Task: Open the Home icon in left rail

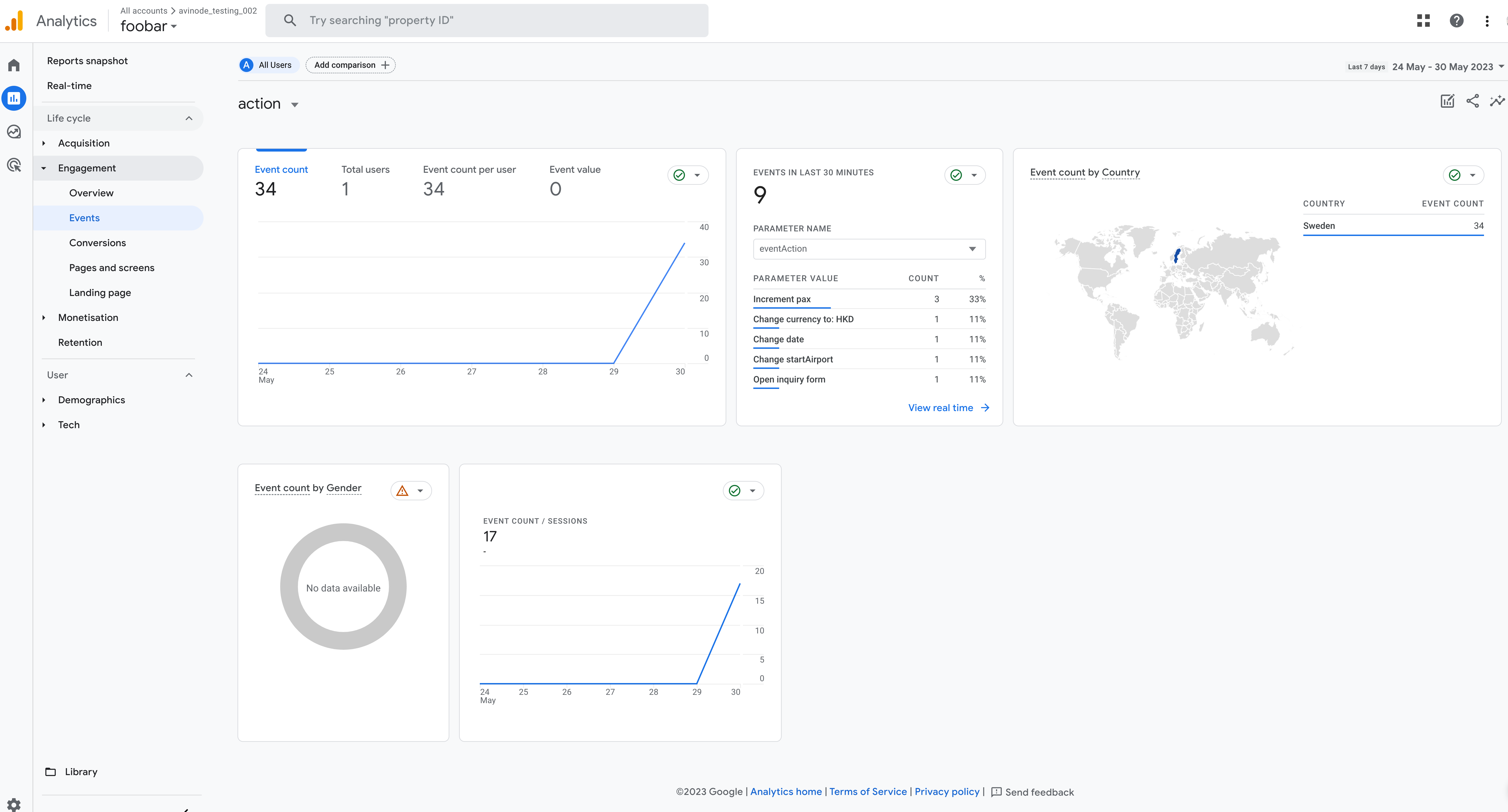Action: [14, 65]
